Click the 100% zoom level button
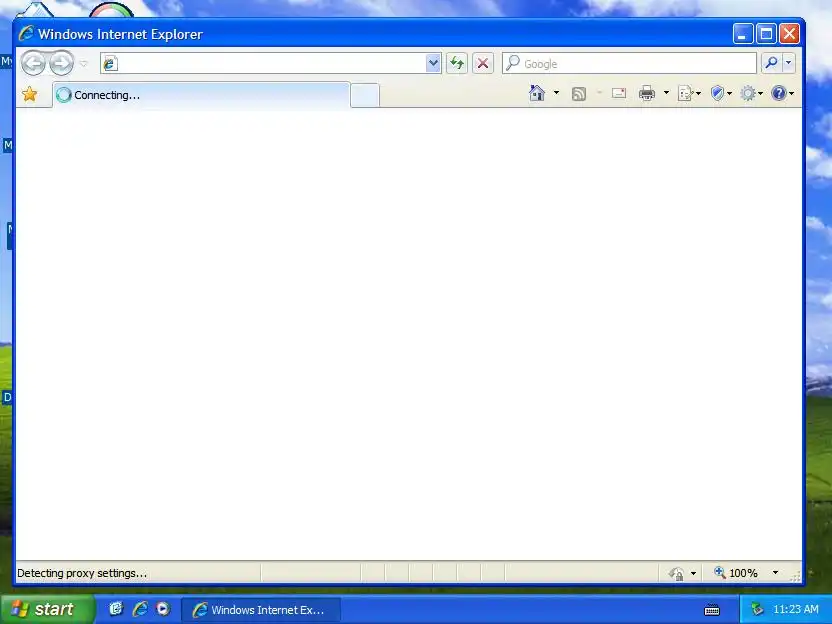The height and width of the screenshot is (624, 832). pos(735,573)
